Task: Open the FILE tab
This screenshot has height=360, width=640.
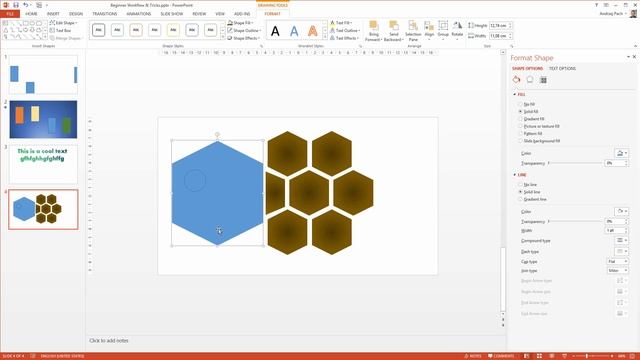Action: tap(10, 14)
